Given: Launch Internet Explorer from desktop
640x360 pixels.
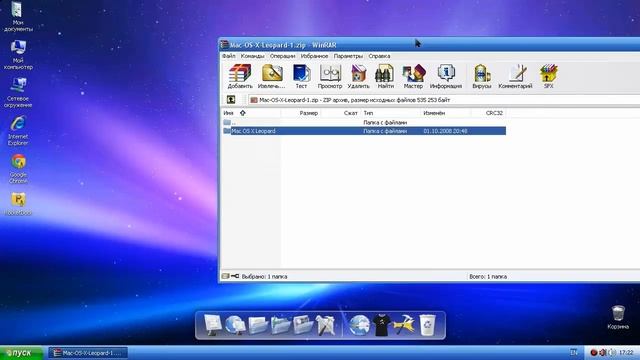Looking at the screenshot, I should [18, 131].
